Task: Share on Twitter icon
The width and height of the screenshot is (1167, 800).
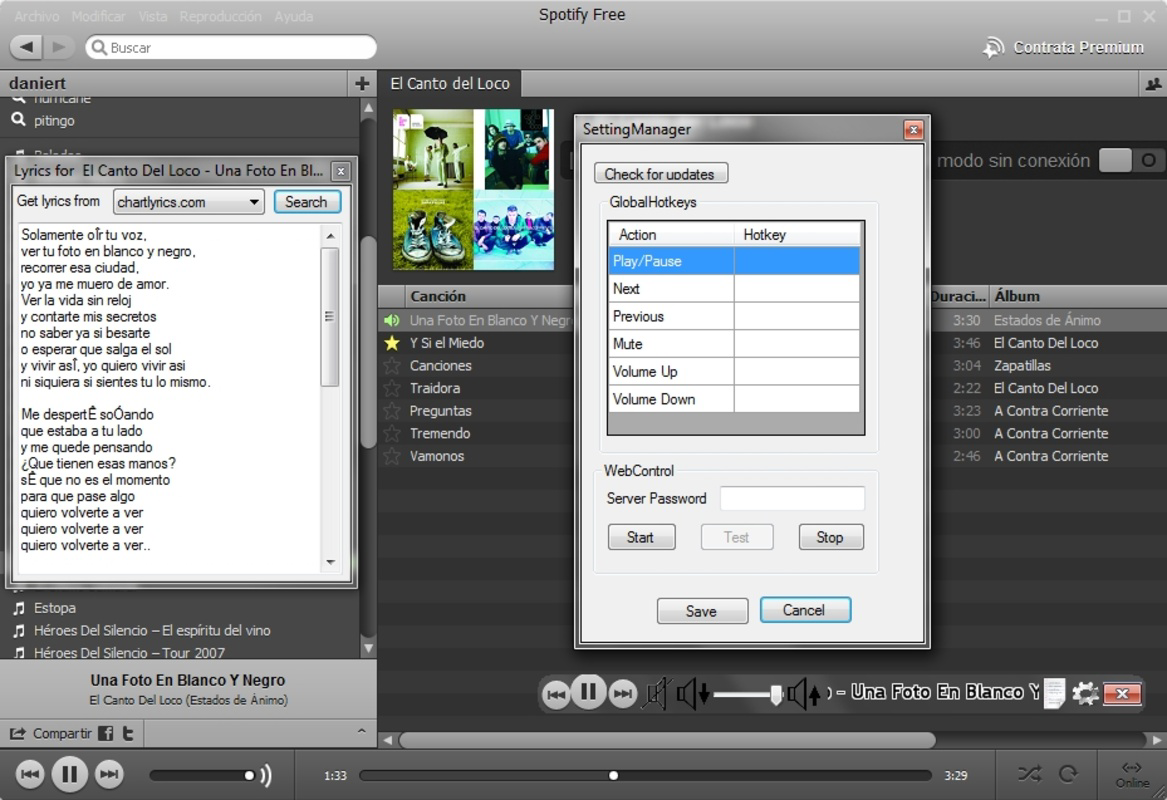Action: pos(128,734)
